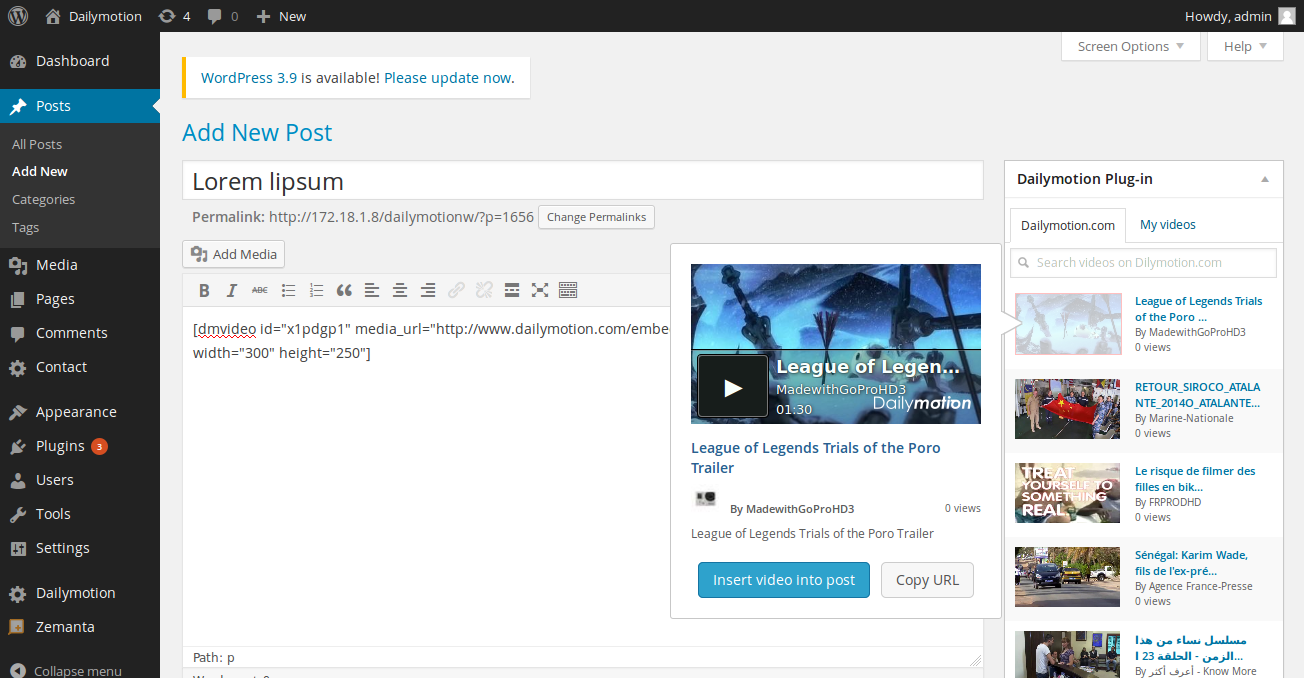Insert a numbered list
The width and height of the screenshot is (1304, 678).
[316, 291]
